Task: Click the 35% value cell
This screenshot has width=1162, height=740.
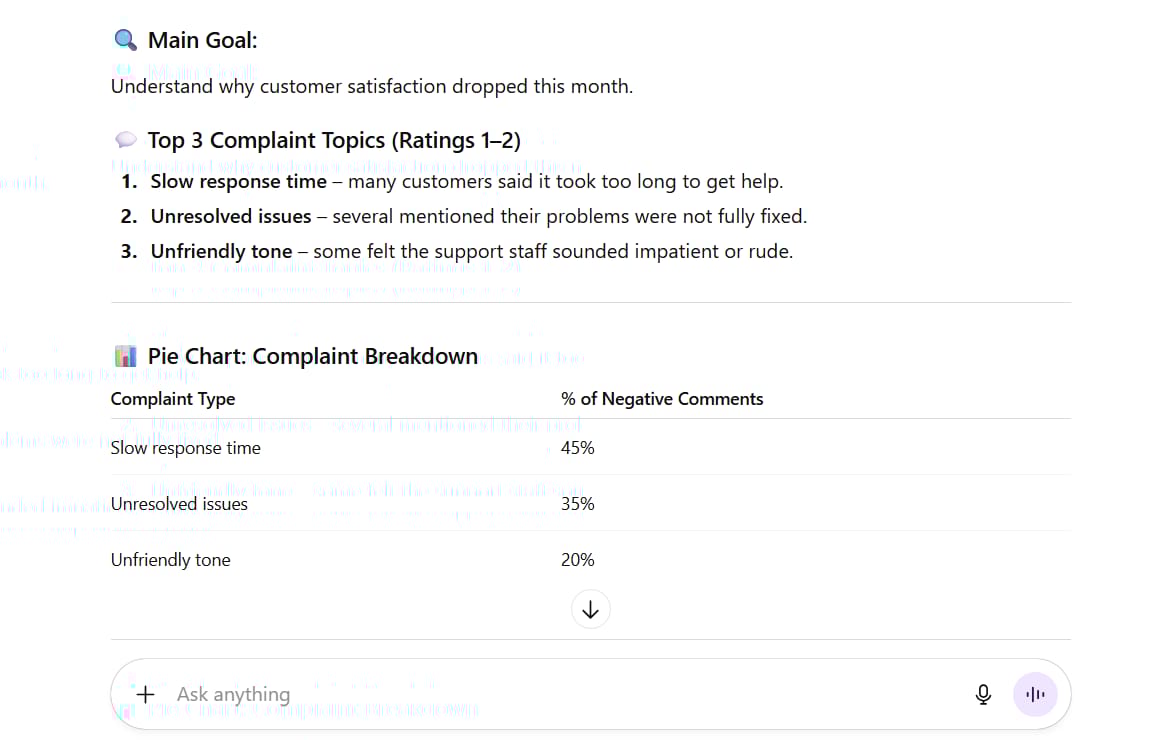Action: [577, 504]
